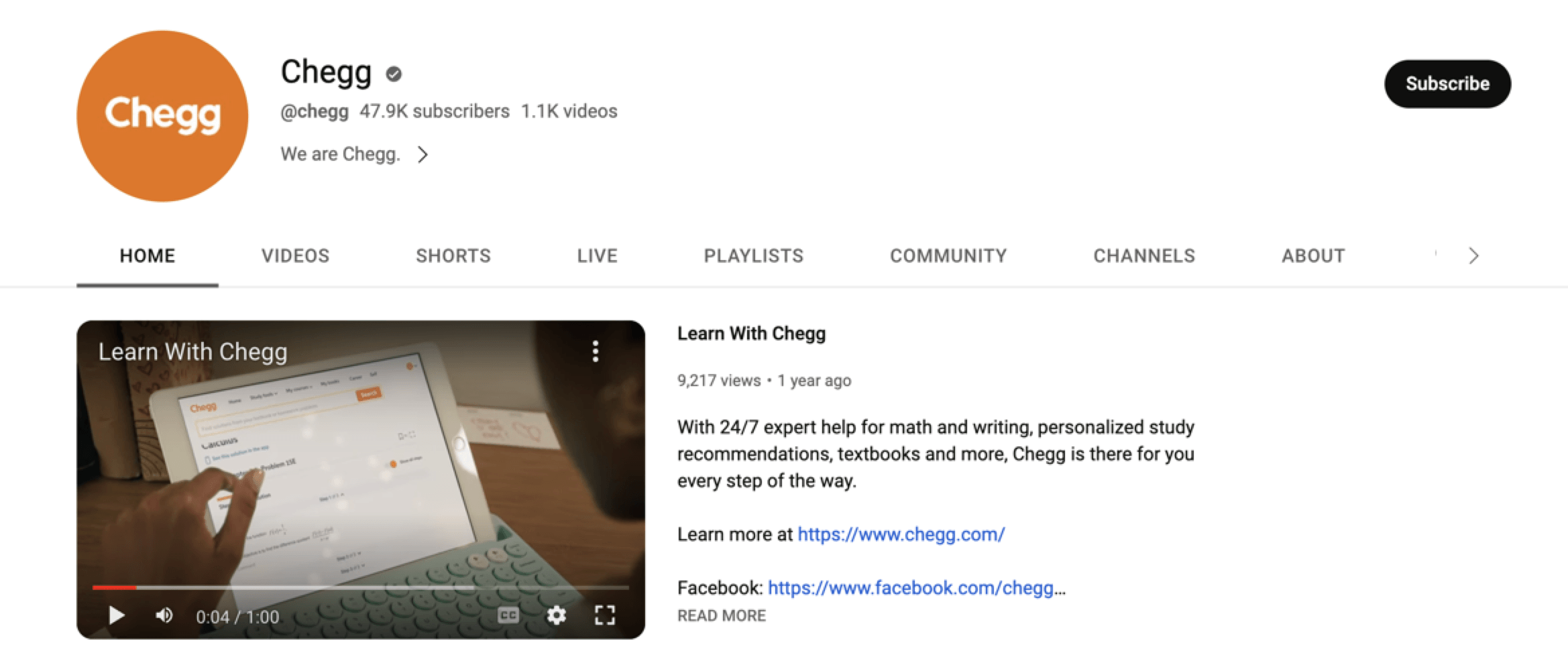
Task: Click the Learn With Chegg video preview
Action: 361,479
